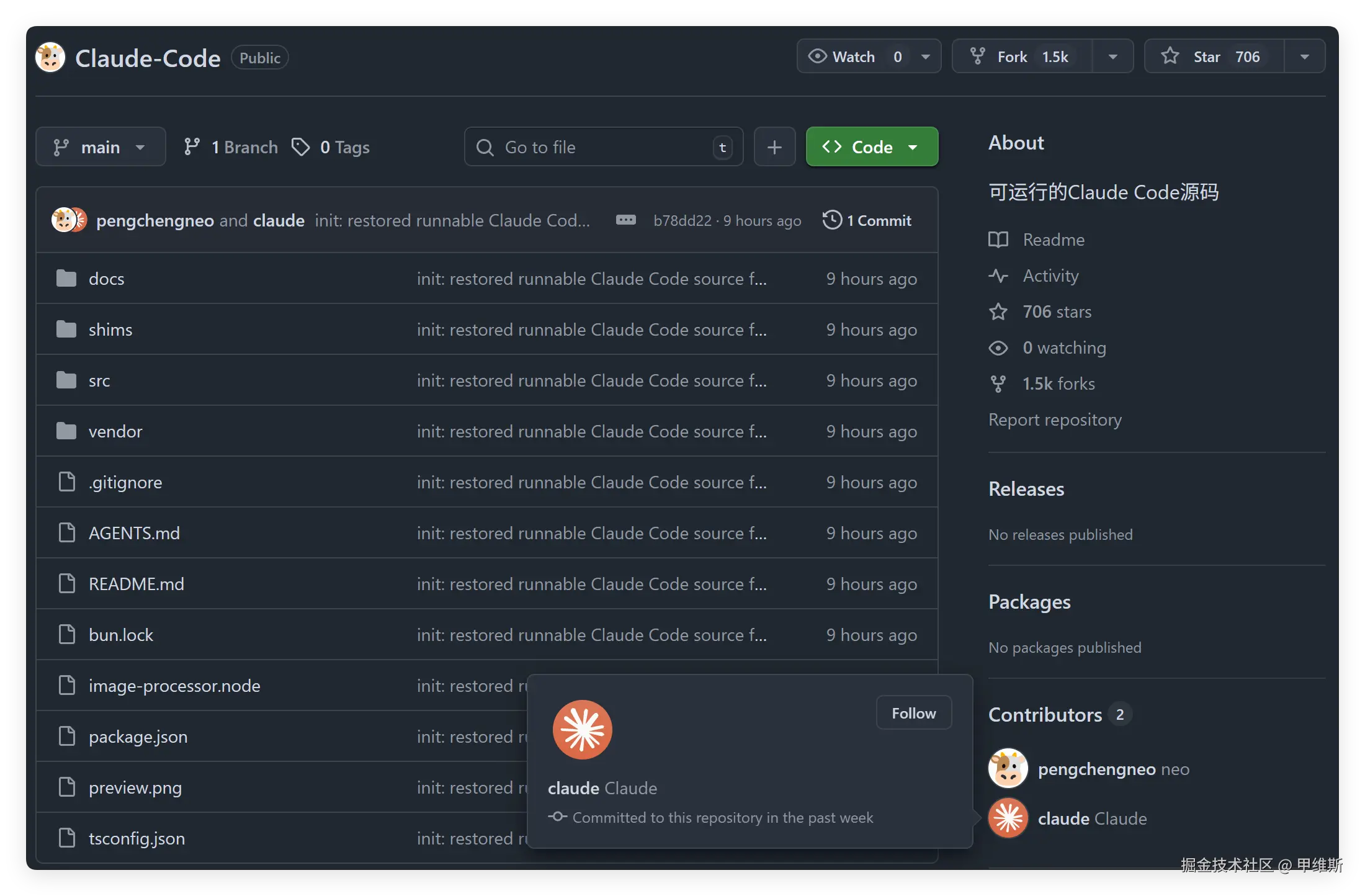Open the Activity pulse link
The width and height of the screenshot is (1365, 896).
(x=1050, y=276)
